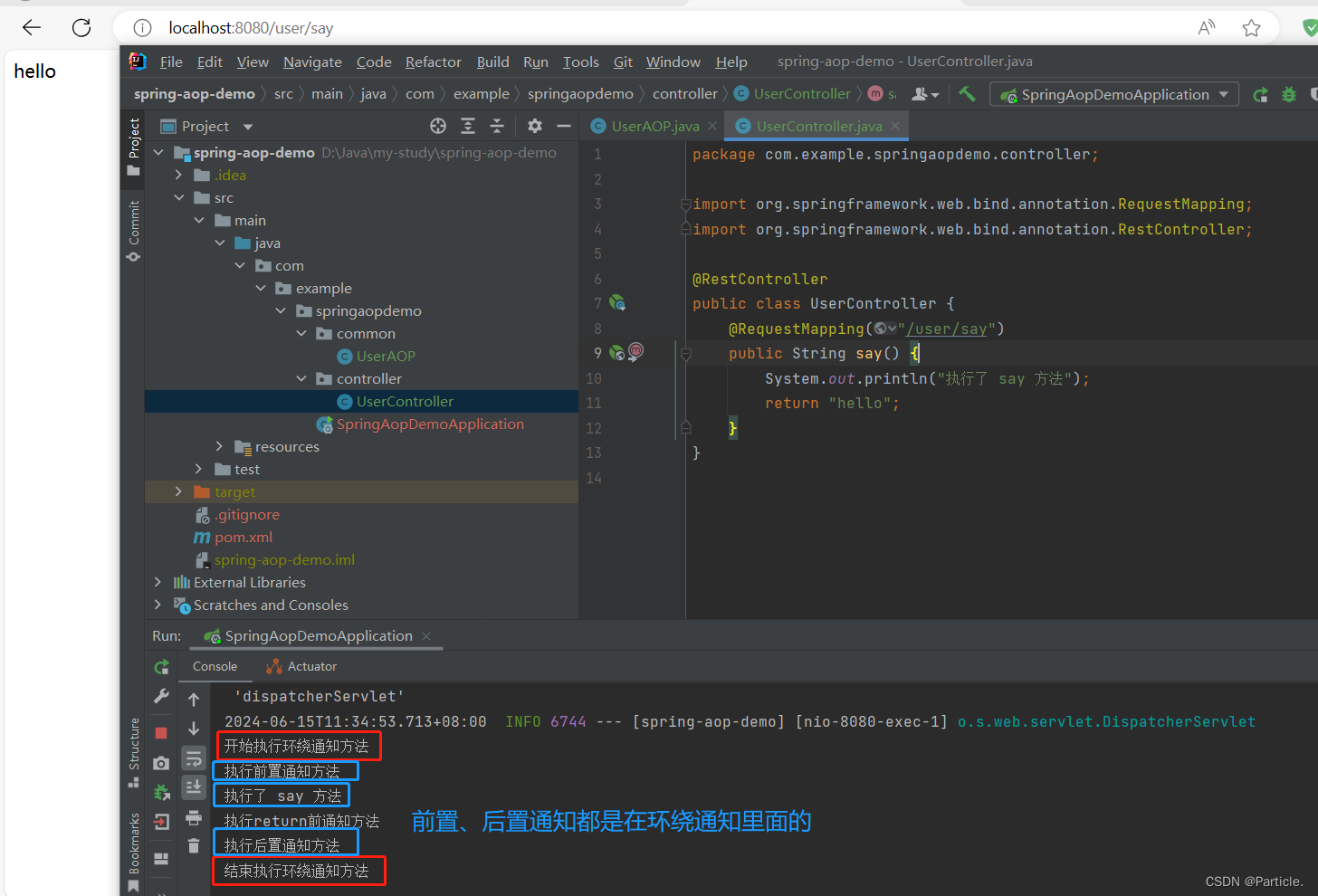
Task: Toggle the Project tool window side tab
Action: tap(133, 147)
